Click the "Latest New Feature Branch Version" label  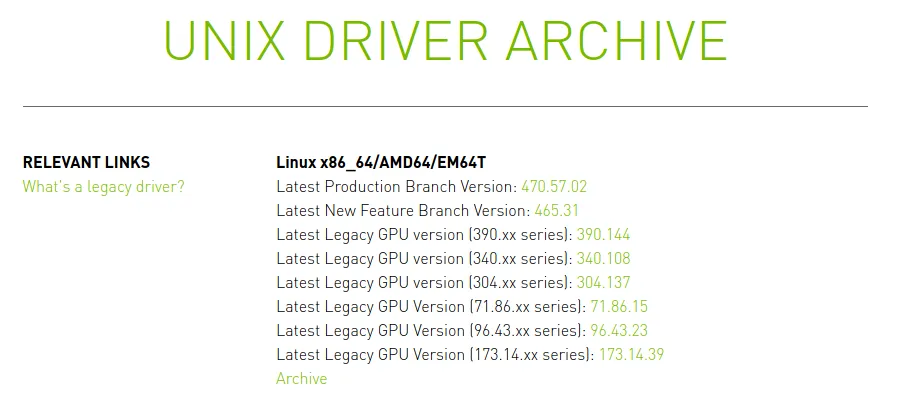tap(404, 210)
